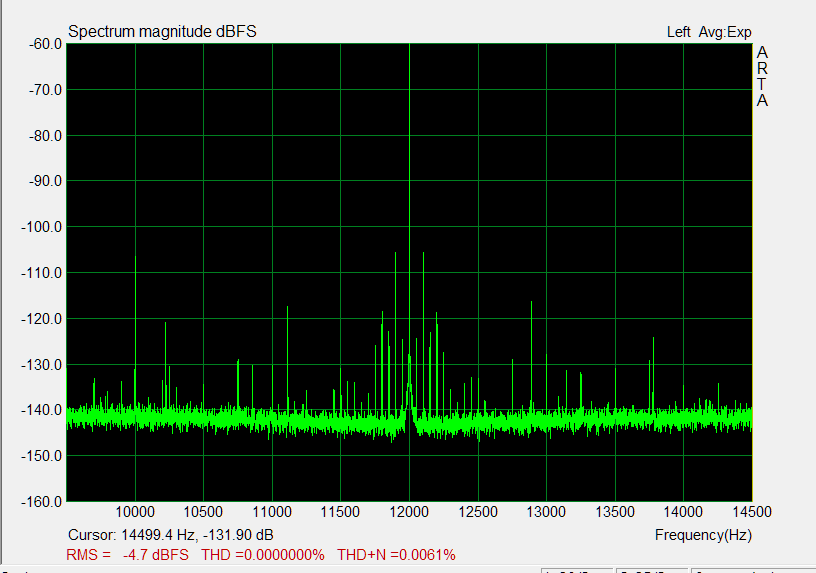Click the 11000 frequency axis label
Image resolution: width=816 pixels, height=573 pixels.
tap(272, 512)
